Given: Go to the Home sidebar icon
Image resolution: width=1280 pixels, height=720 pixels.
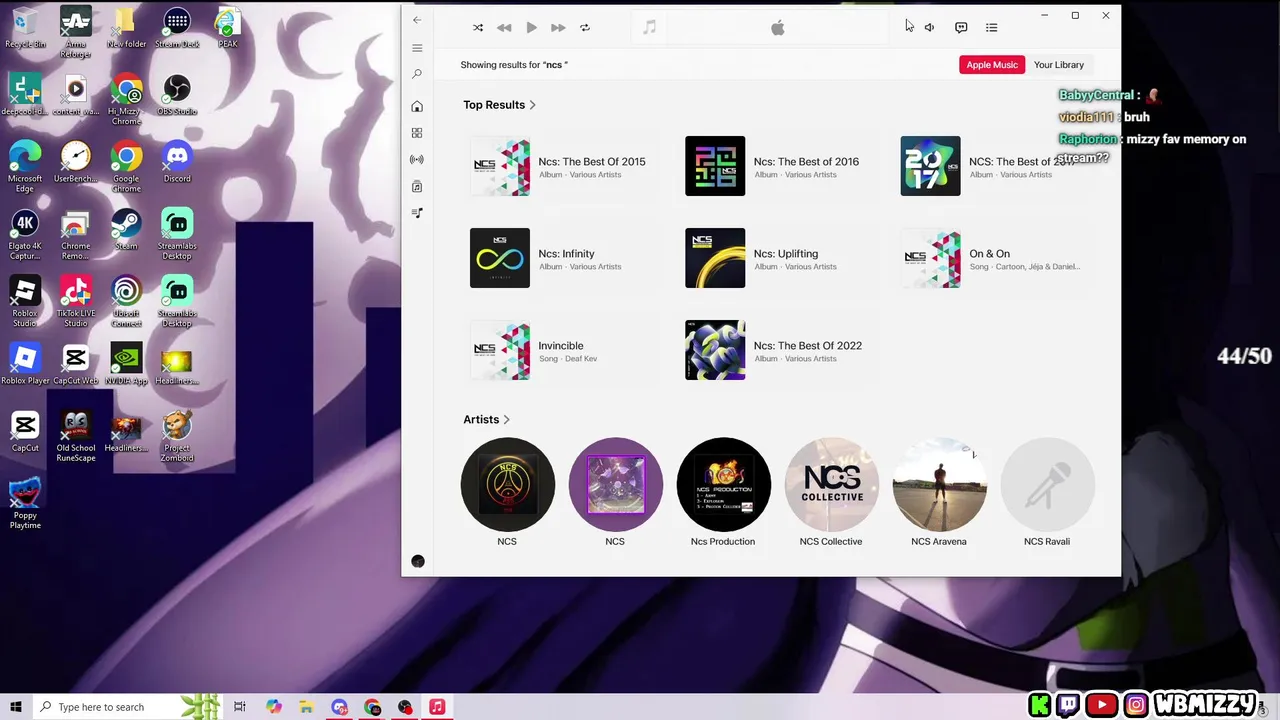Looking at the screenshot, I should tap(417, 107).
